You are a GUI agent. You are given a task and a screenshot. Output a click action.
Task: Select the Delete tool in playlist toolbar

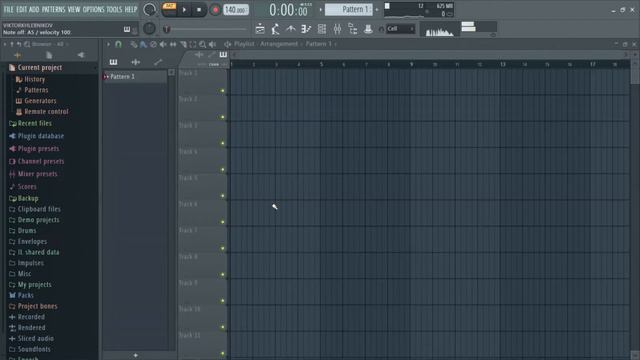[x=153, y=44]
